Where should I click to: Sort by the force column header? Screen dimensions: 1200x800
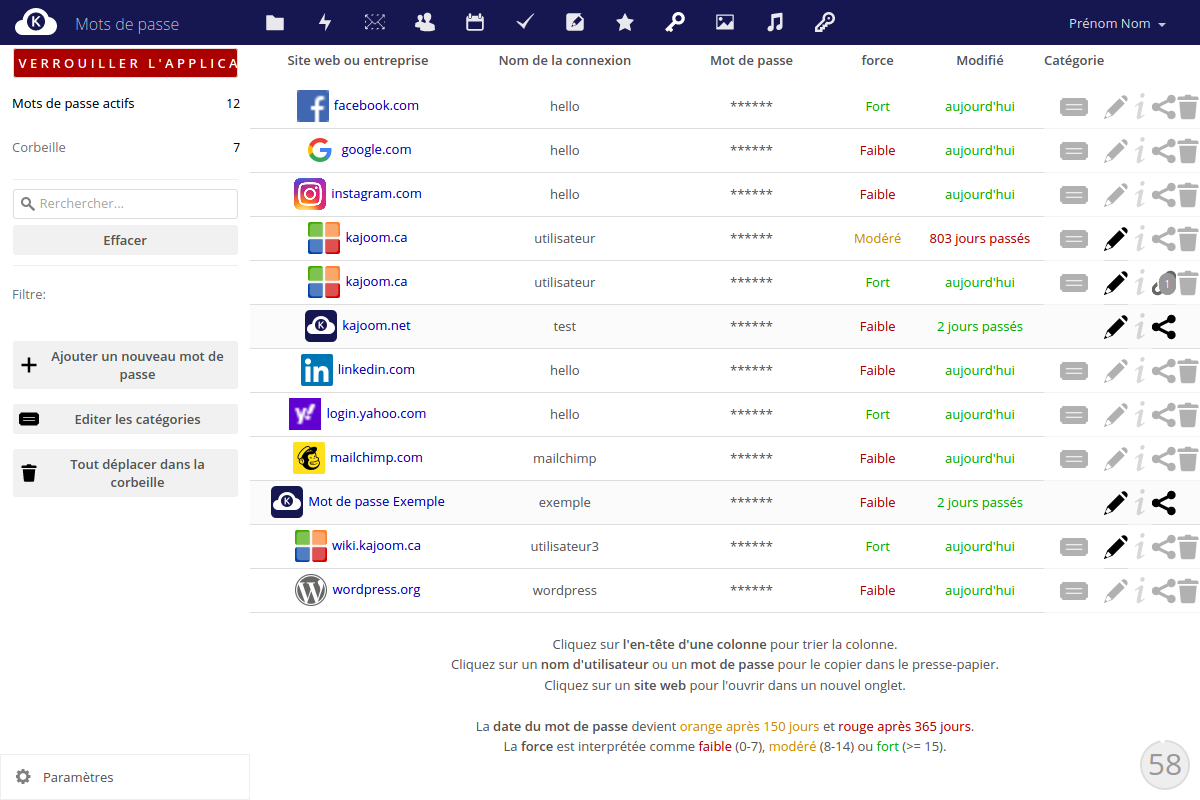[877, 60]
